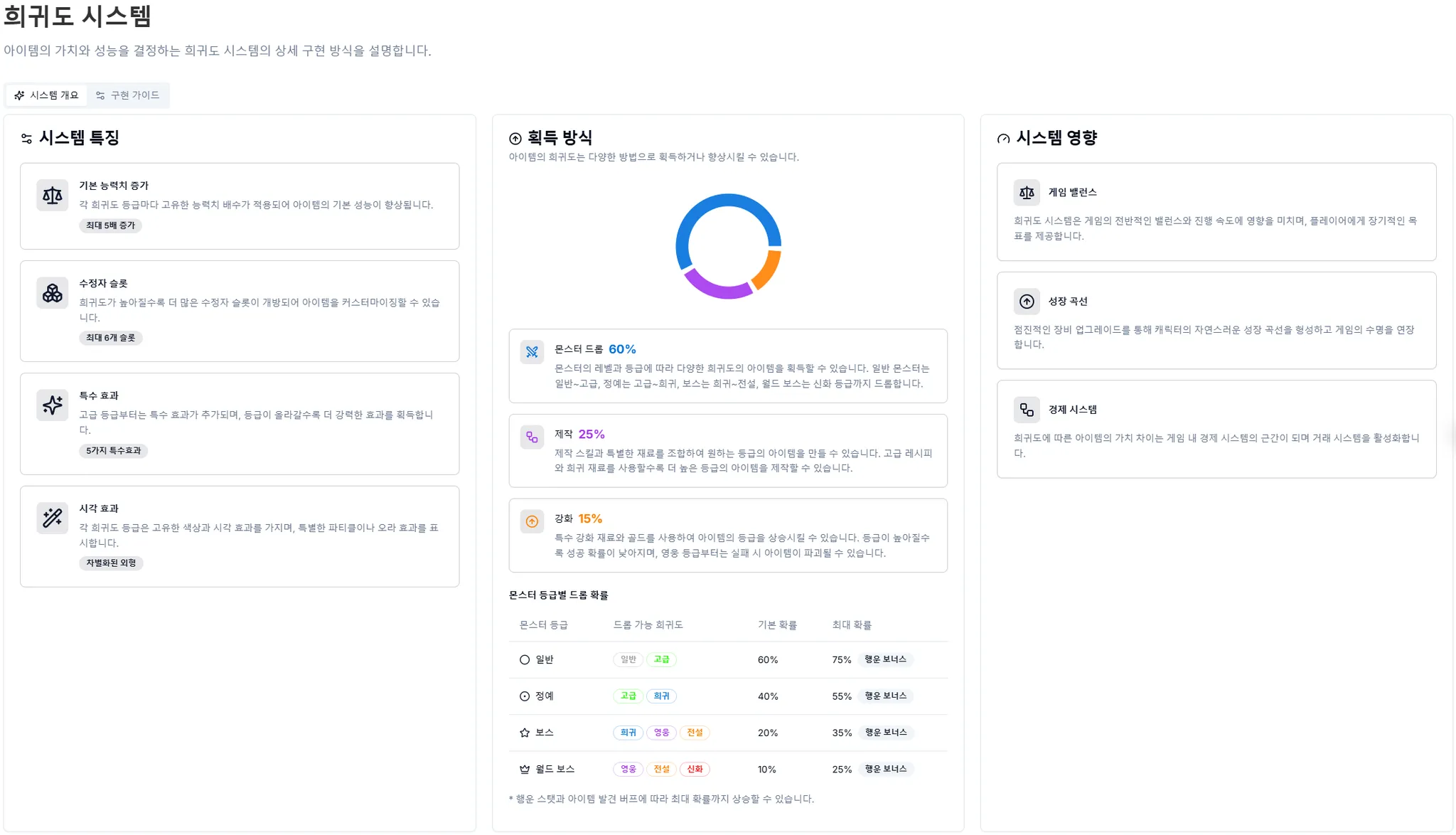Click the 제작 crafting icon

[532, 437]
